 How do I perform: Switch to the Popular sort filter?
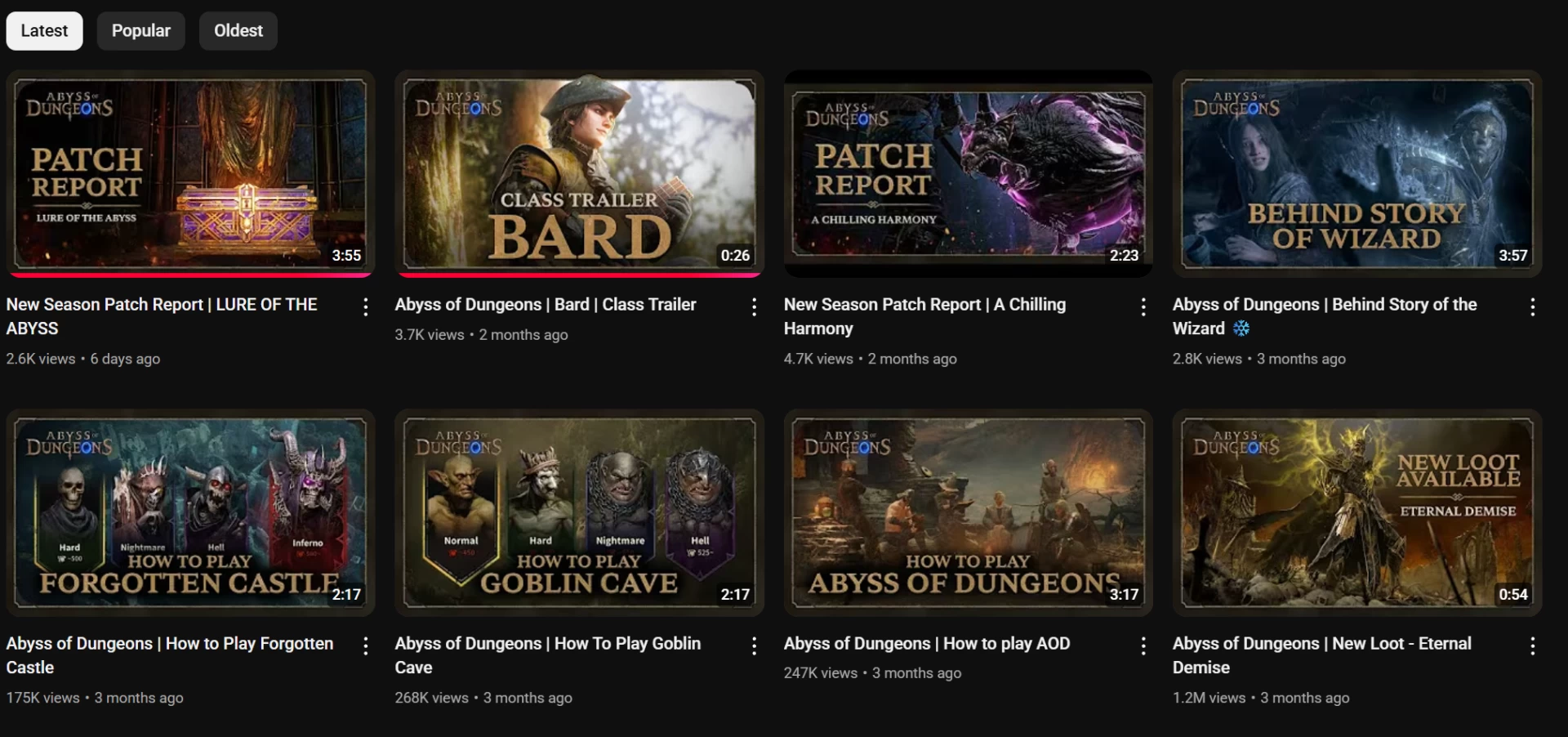point(140,31)
